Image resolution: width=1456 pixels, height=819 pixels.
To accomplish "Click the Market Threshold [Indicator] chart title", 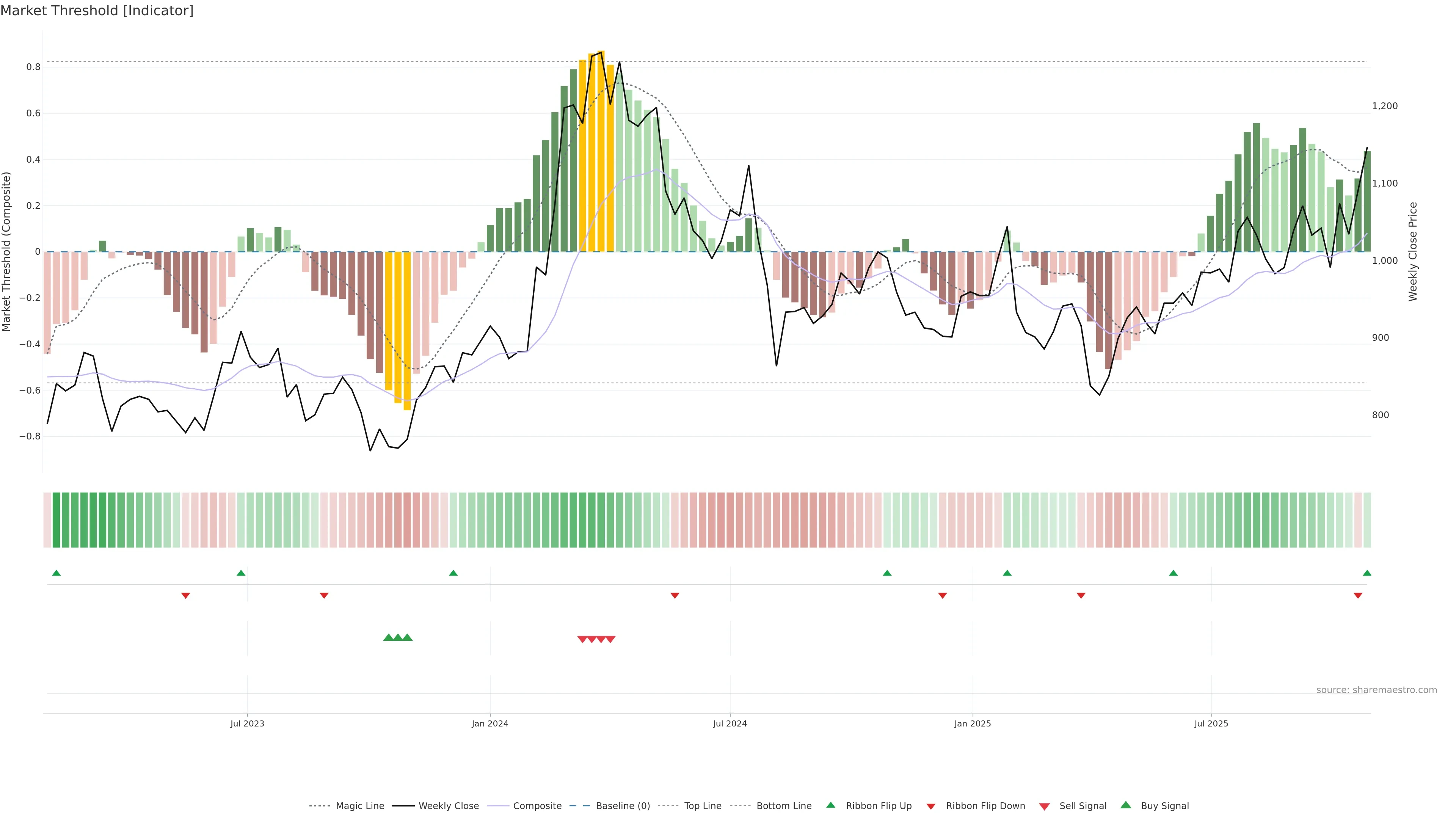I will click(97, 11).
